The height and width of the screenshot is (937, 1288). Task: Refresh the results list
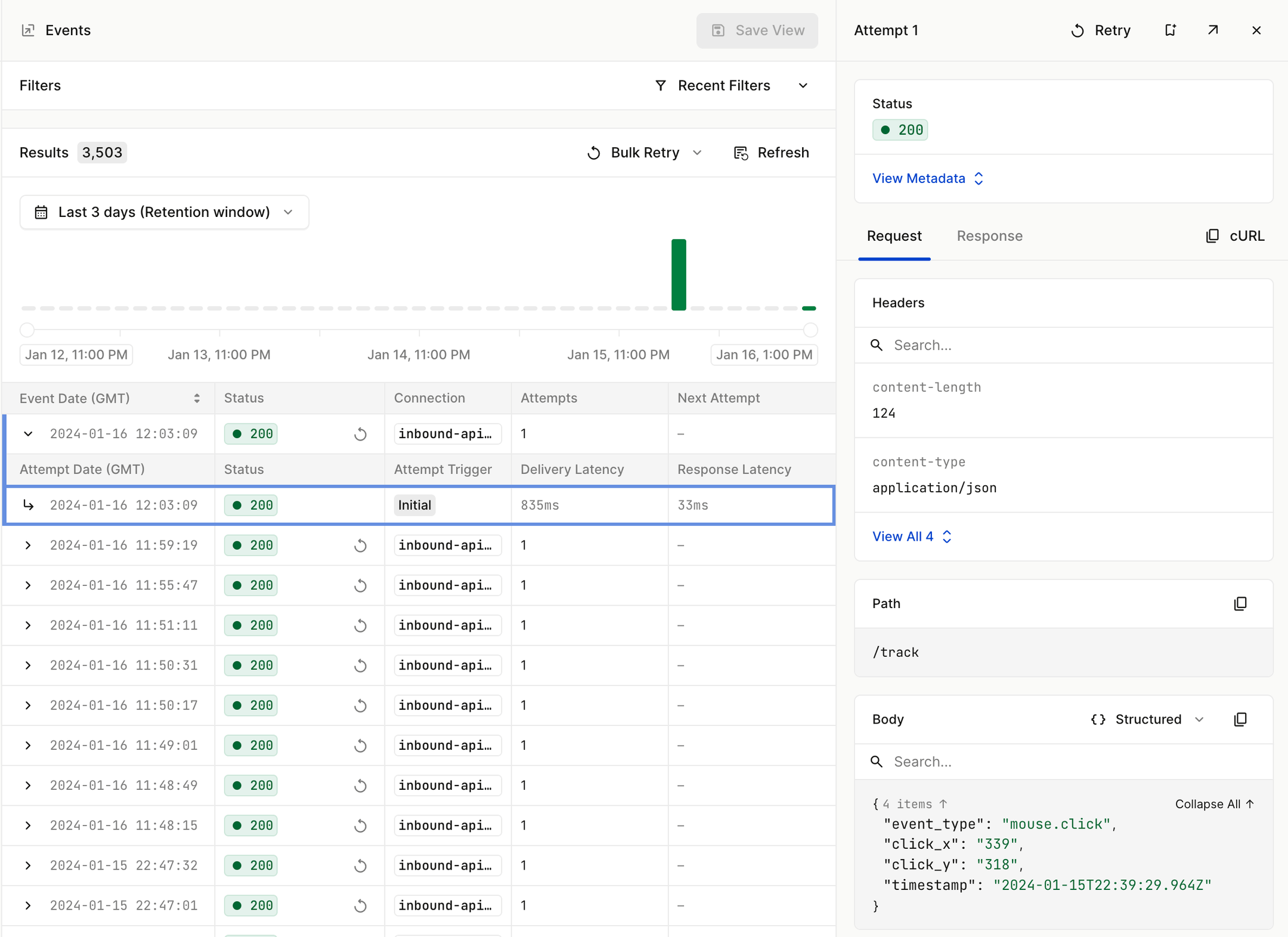point(771,153)
